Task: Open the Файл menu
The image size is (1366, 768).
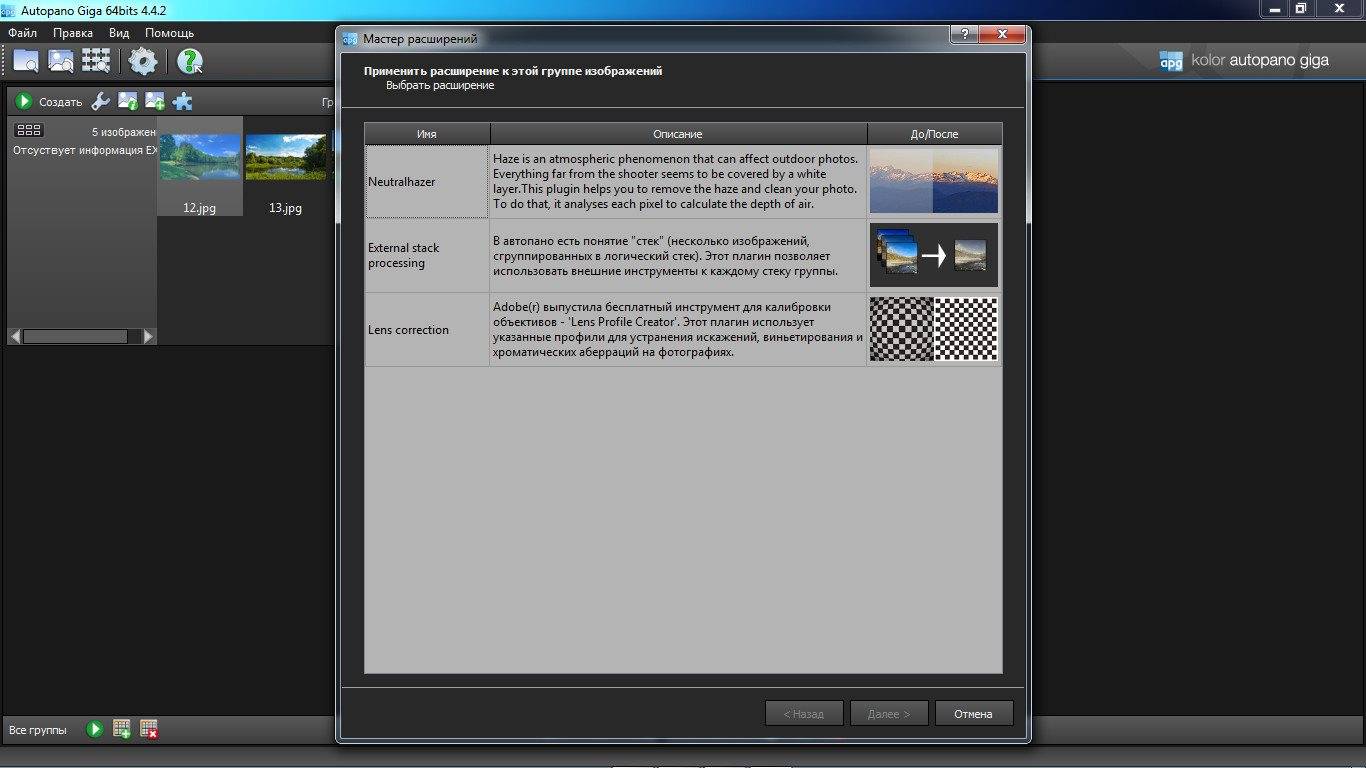Action: [23, 33]
